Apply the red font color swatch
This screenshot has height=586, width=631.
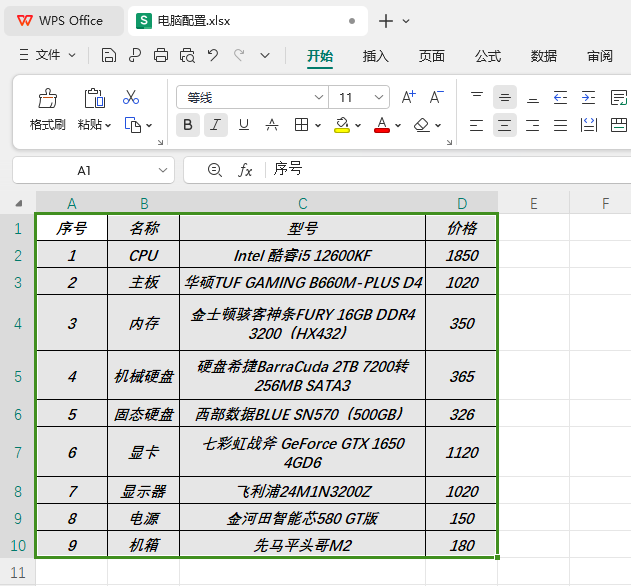tap(382, 125)
